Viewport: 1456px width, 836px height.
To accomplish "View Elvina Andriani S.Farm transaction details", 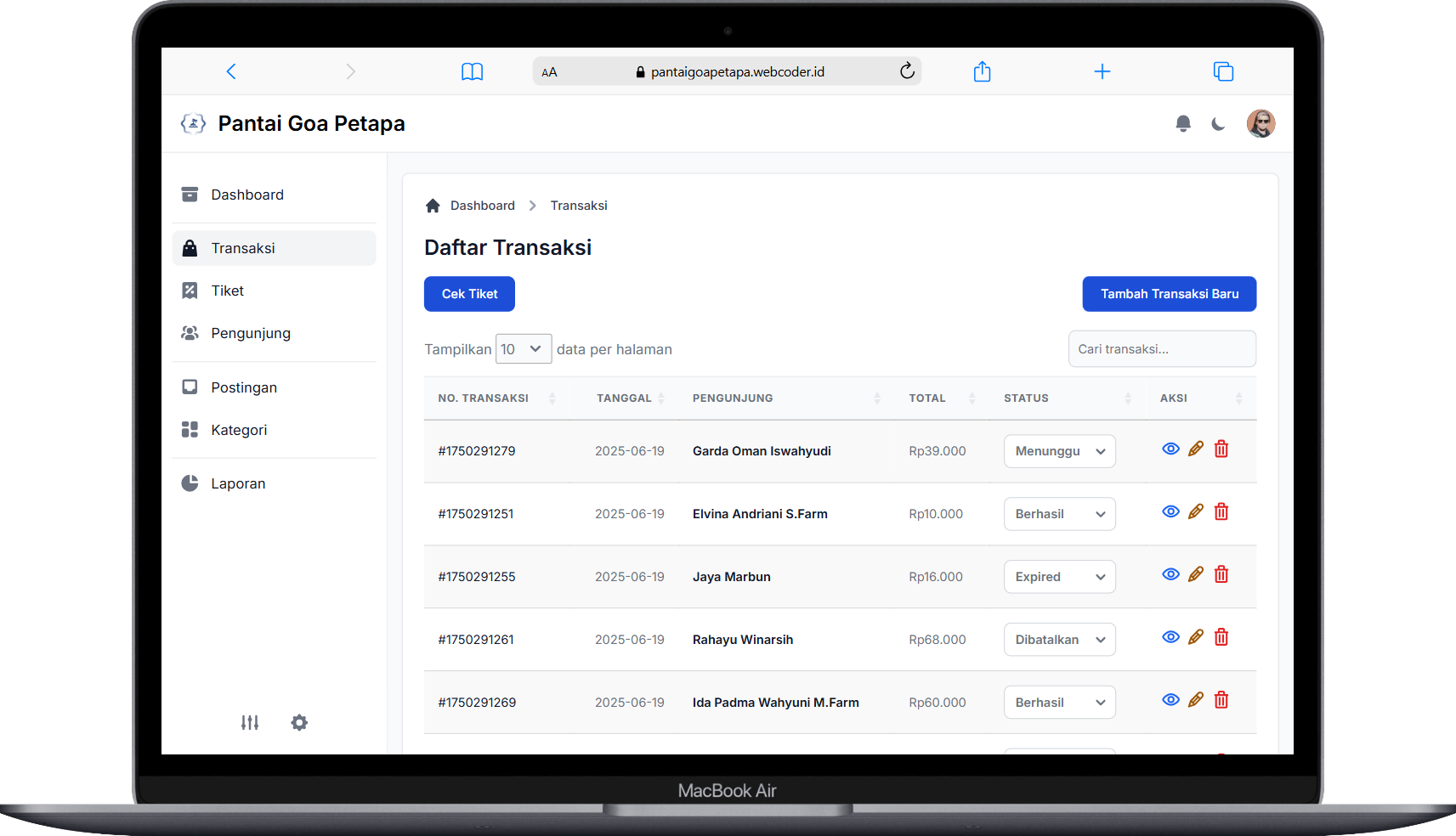I will 1170,511.
